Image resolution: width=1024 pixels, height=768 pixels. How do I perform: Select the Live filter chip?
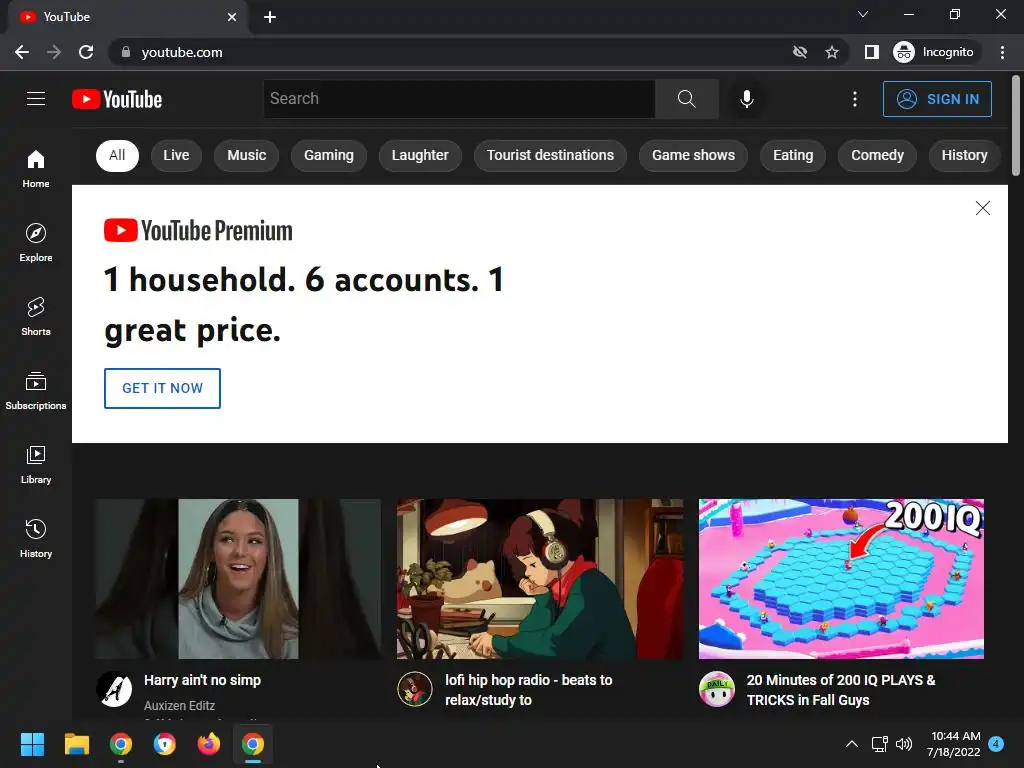click(x=176, y=155)
